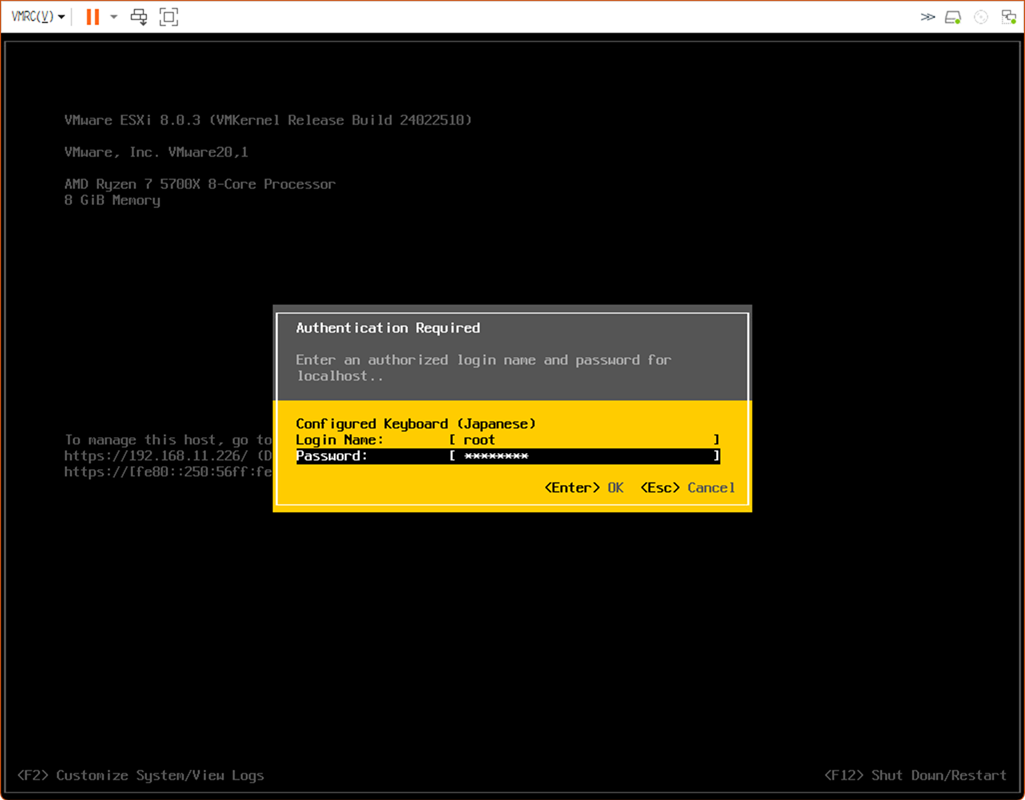This screenshot has height=800, width=1025.
Task: Click <Enter> OK in the authentication dialog
Action: (584, 488)
